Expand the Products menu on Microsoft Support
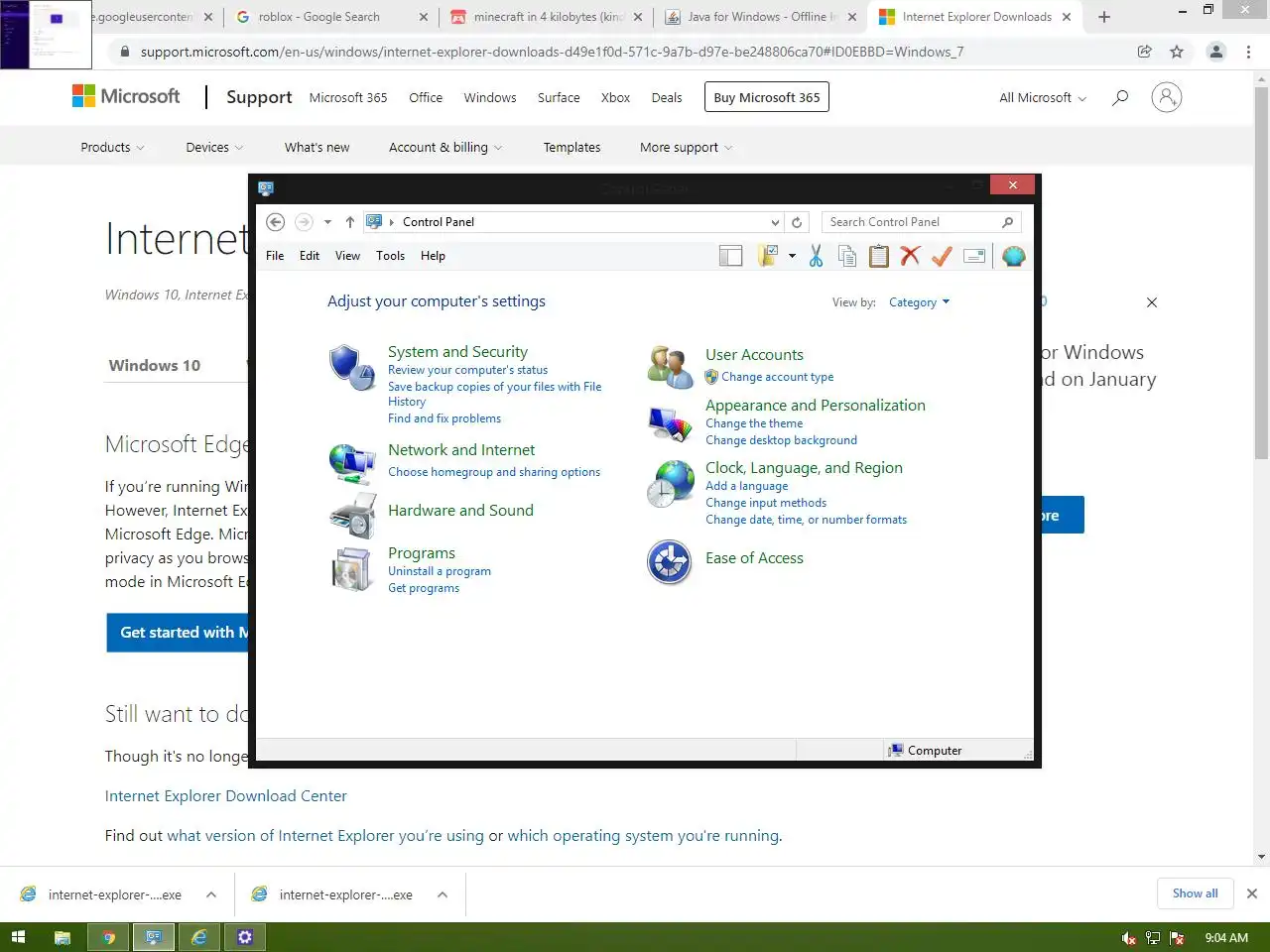The width and height of the screenshot is (1270, 952). [112, 148]
